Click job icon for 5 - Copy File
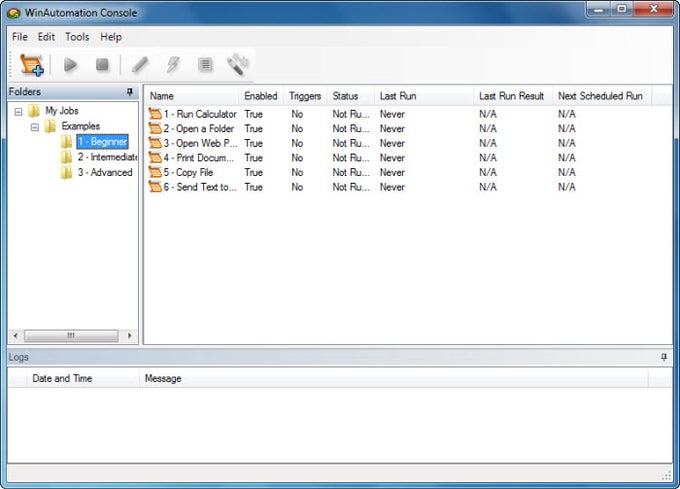 pos(155,172)
